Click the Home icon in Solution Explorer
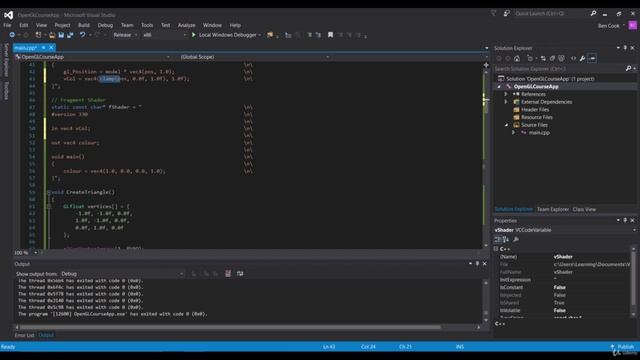 [x=517, y=58]
